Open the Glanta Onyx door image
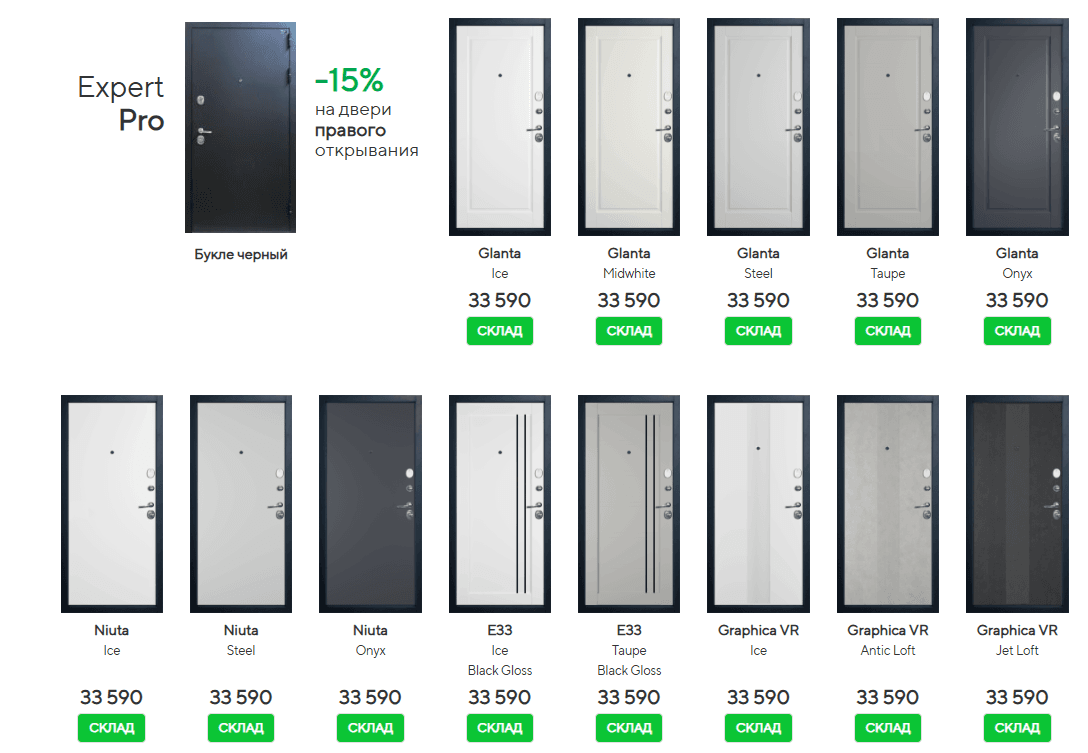Screen dimensions: 1088x753 pyautogui.click(x=1017, y=127)
